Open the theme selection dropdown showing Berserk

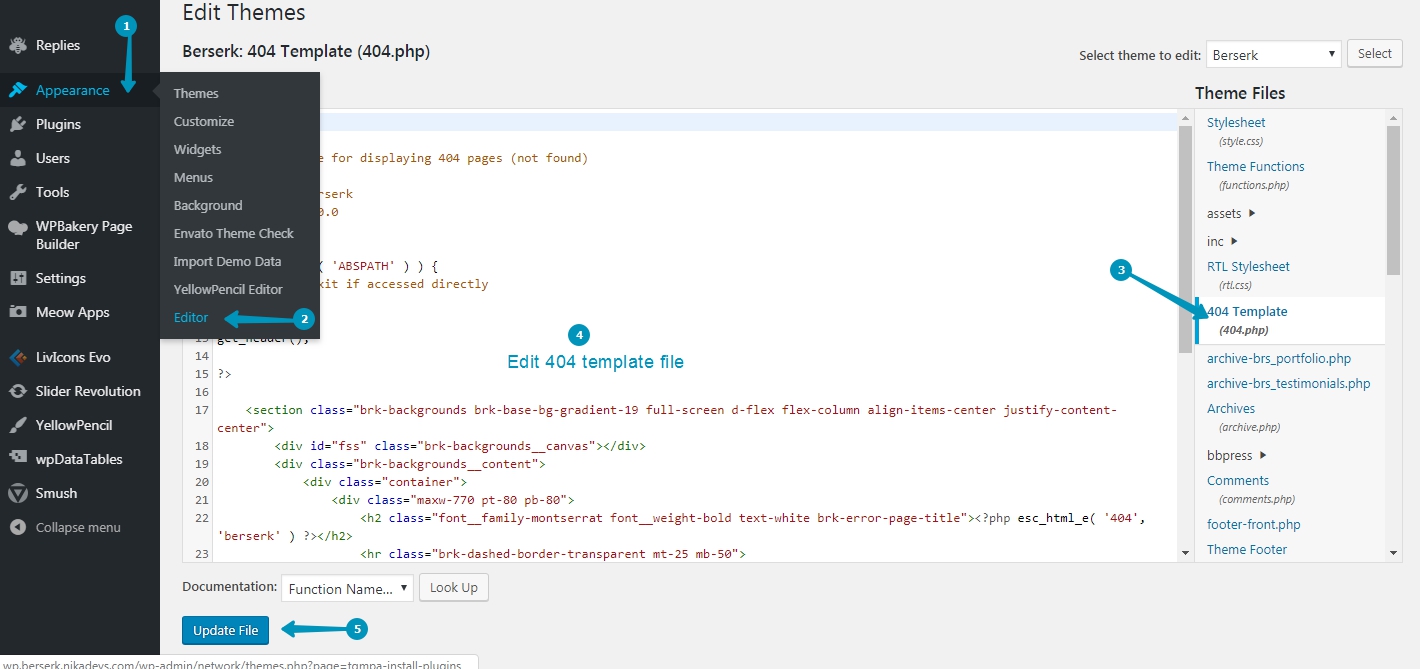[x=1273, y=55]
